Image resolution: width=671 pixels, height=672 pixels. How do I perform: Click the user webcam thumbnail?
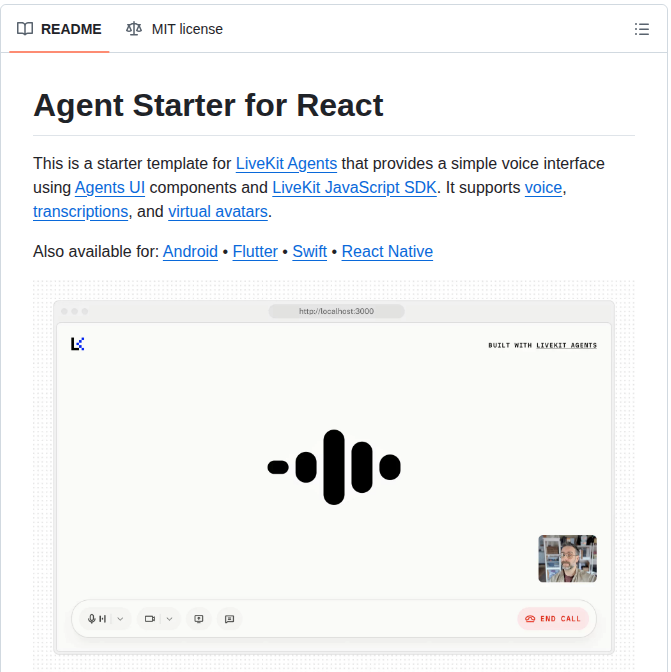pos(567,558)
